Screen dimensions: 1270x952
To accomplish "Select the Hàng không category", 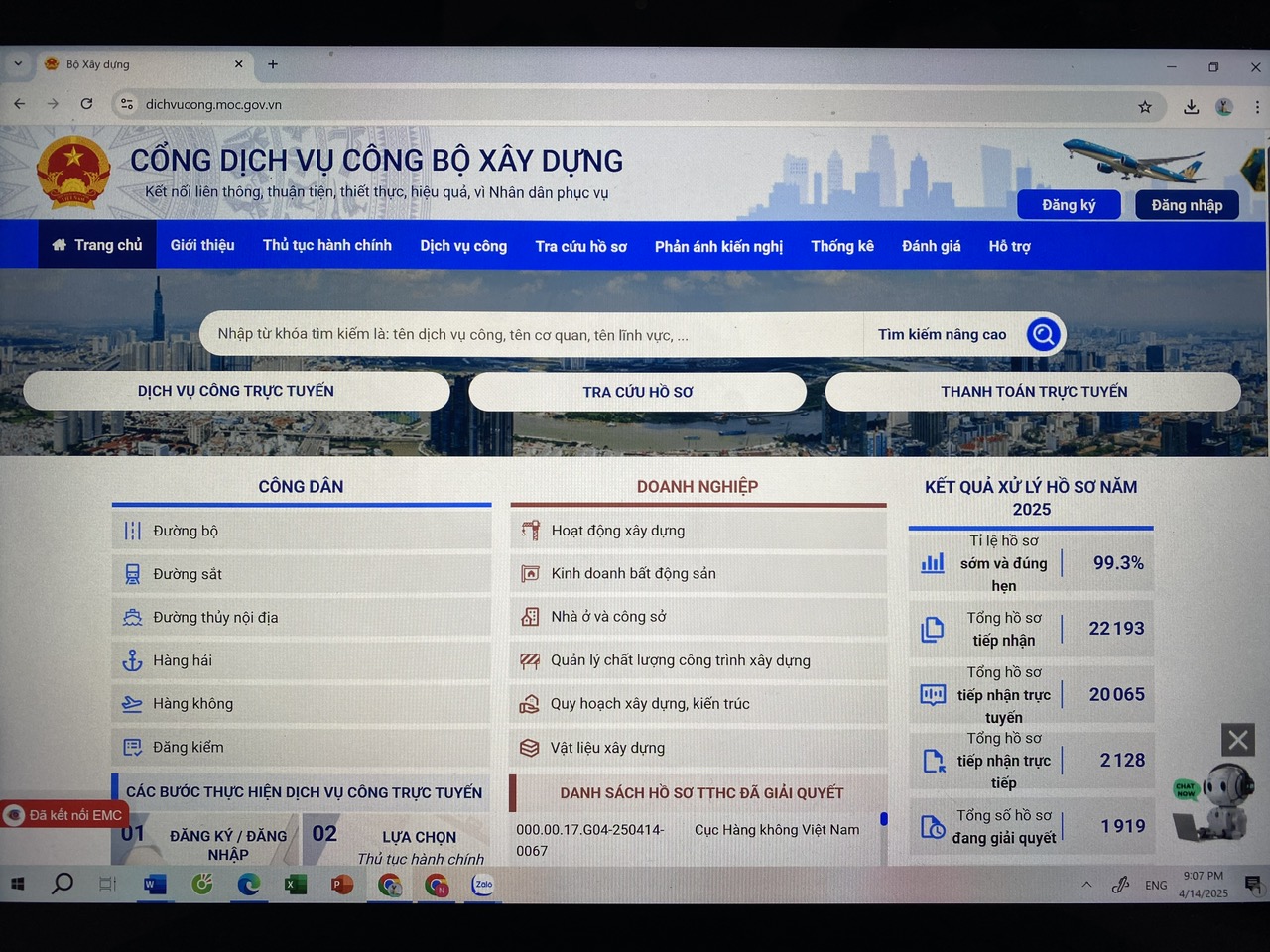I will click(x=192, y=704).
